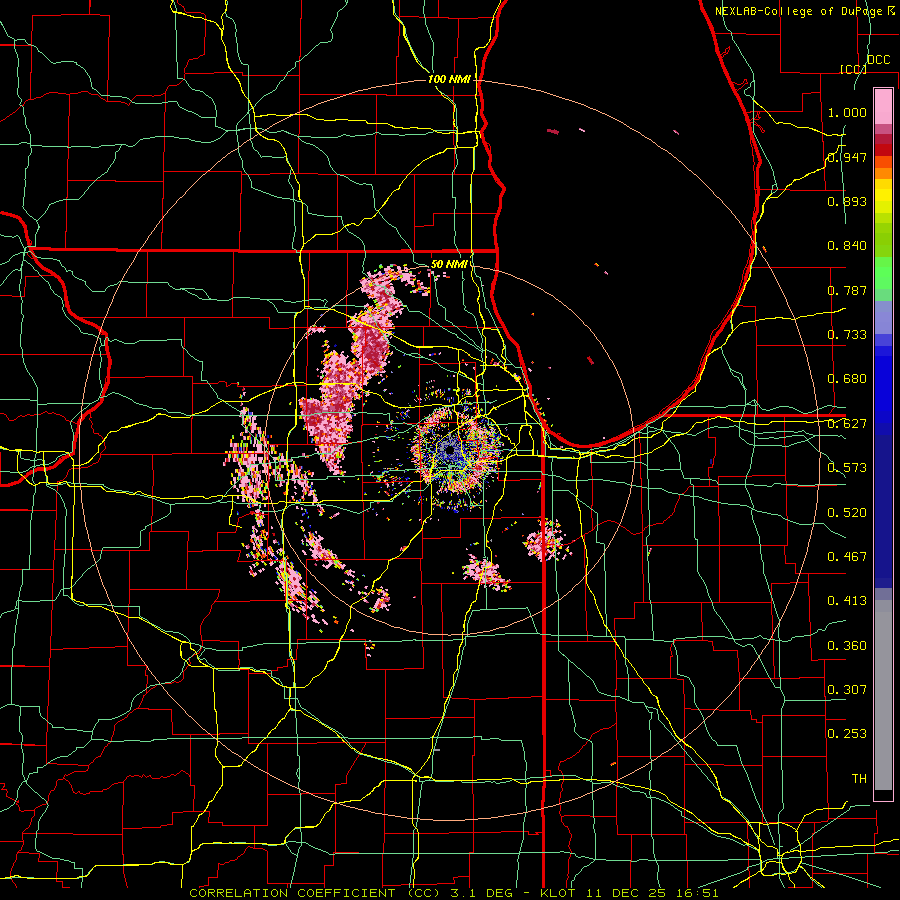Image resolution: width=900 pixels, height=900 pixels.
Task: Click the [CC] units label
Action: coord(853,69)
